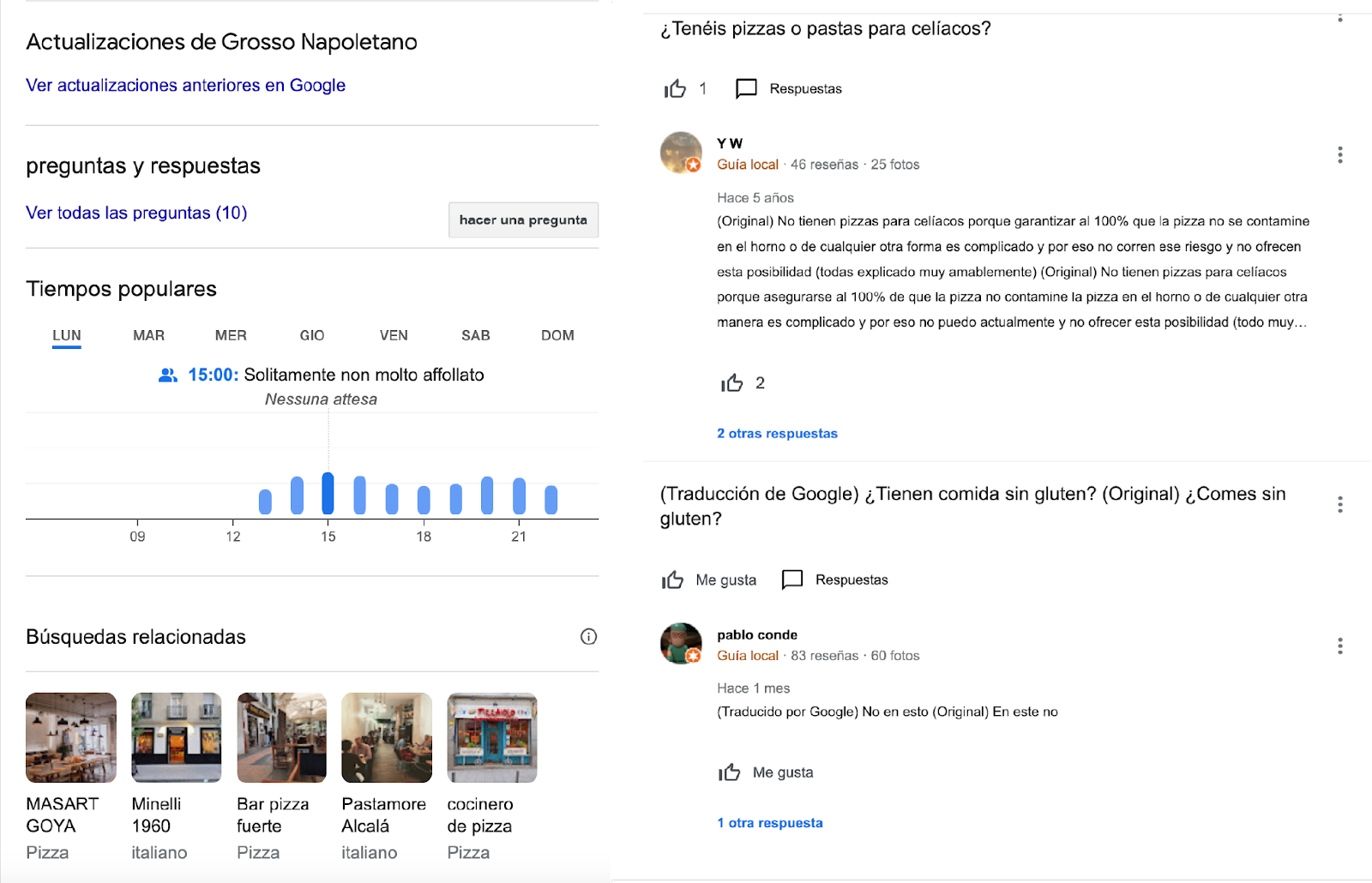Switch to the GIO day tab
This screenshot has height=883, width=1372.
(312, 335)
